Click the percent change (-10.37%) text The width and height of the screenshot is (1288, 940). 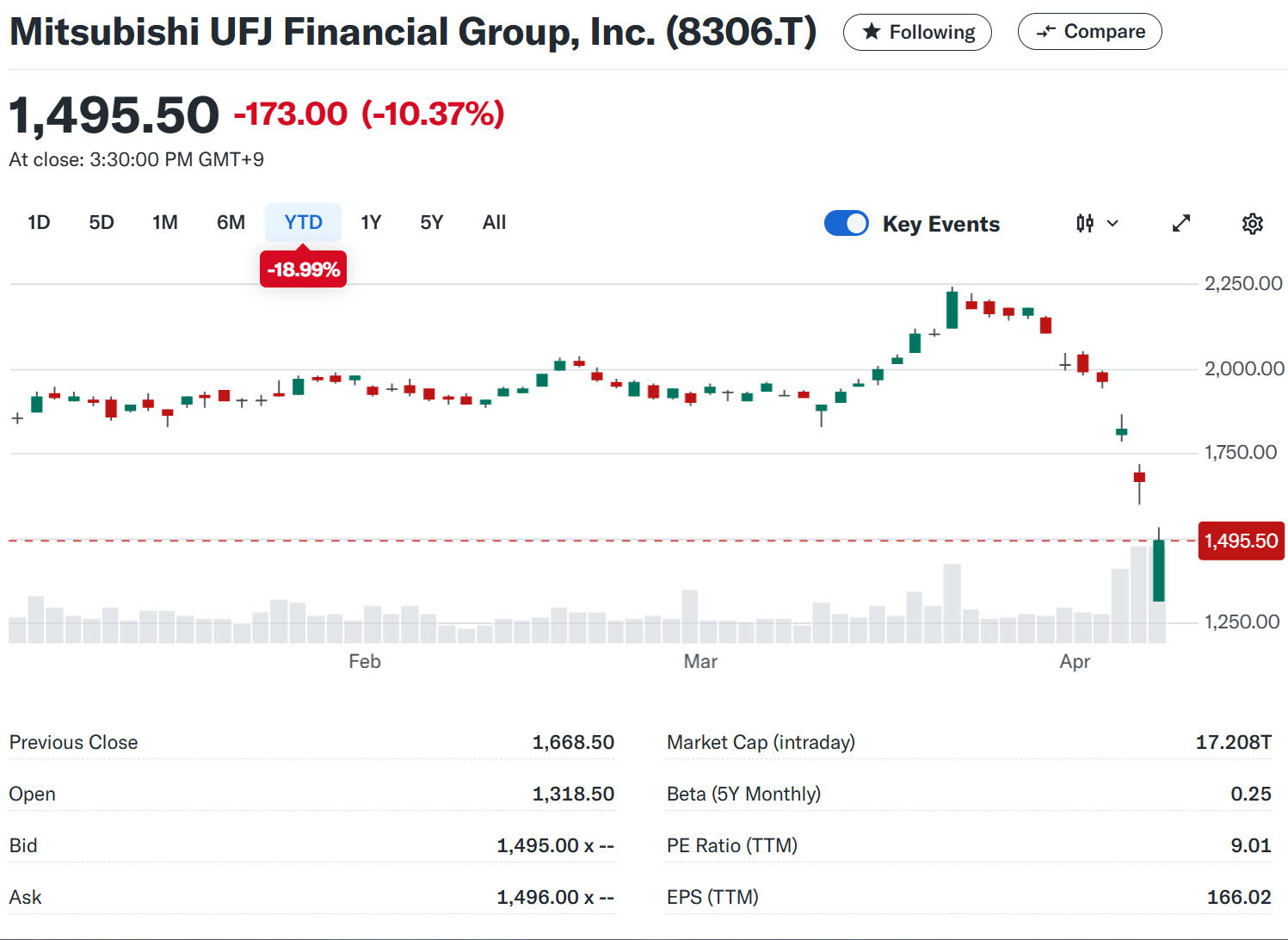click(x=433, y=114)
